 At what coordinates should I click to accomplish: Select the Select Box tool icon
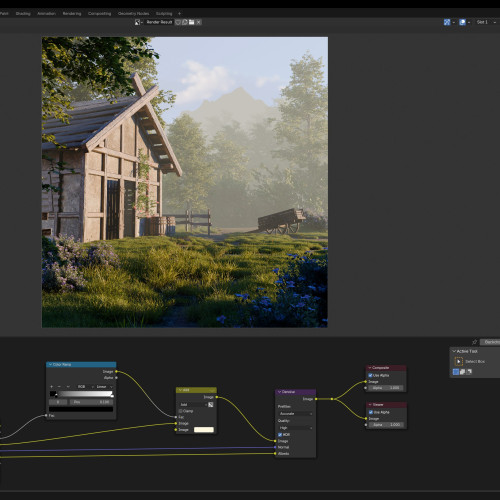[459, 361]
